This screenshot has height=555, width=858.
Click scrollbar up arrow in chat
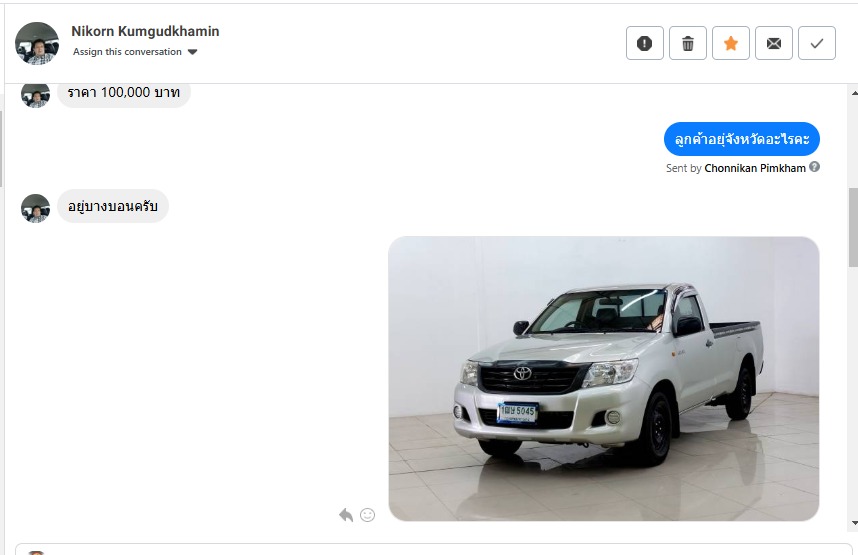[x=854, y=93]
